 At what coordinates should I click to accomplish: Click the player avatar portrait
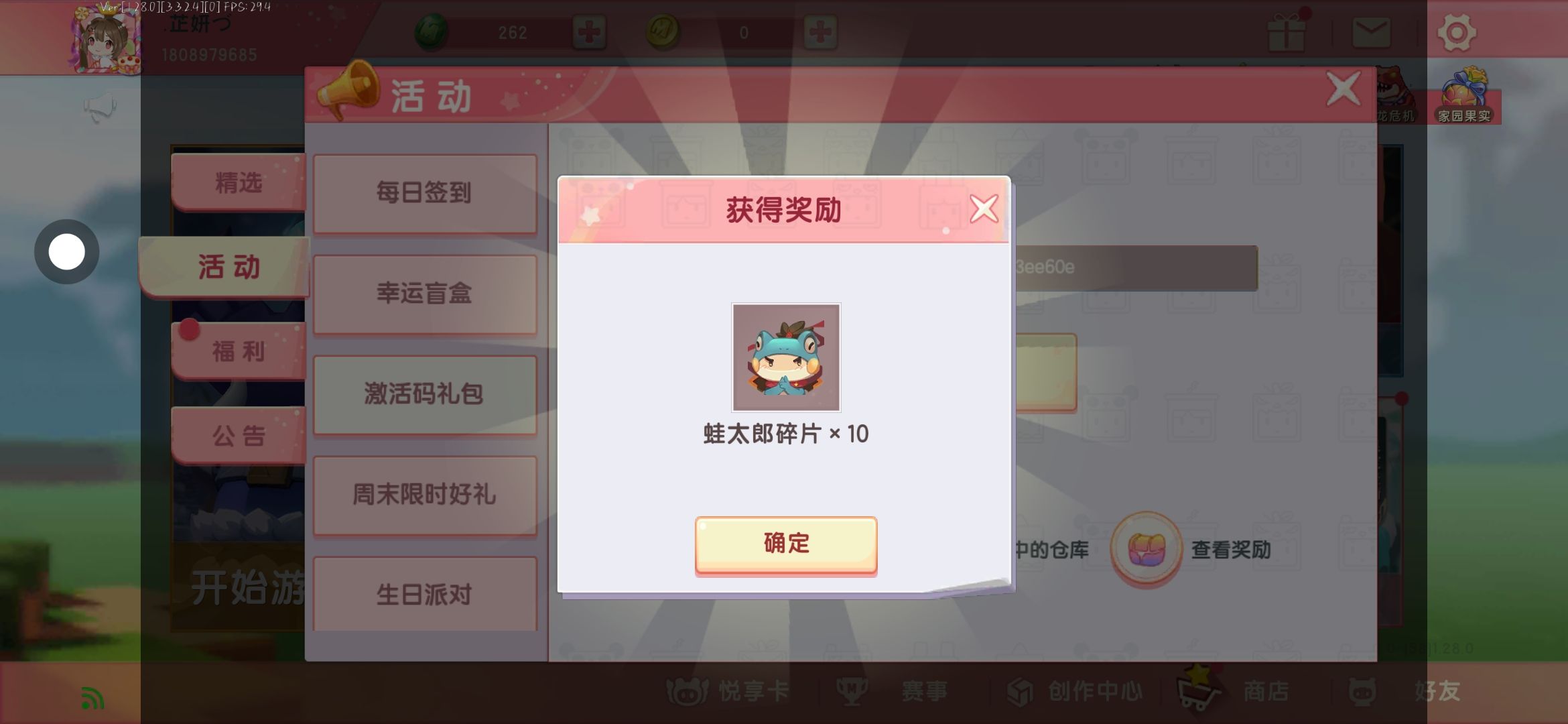click(x=107, y=39)
